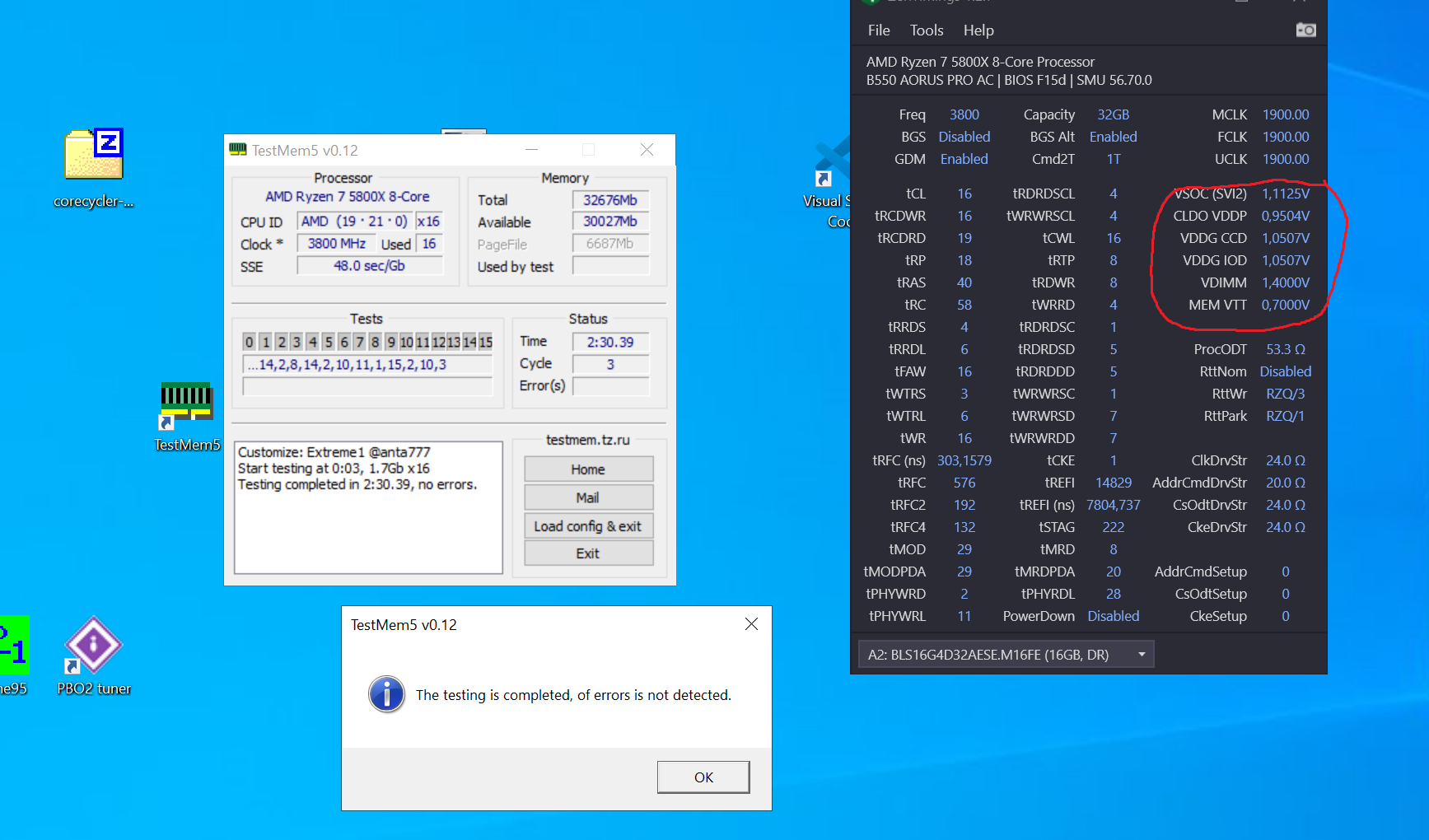The height and width of the screenshot is (840, 1429).
Task: Click the Mail button in TestMem5
Action: [x=588, y=497]
